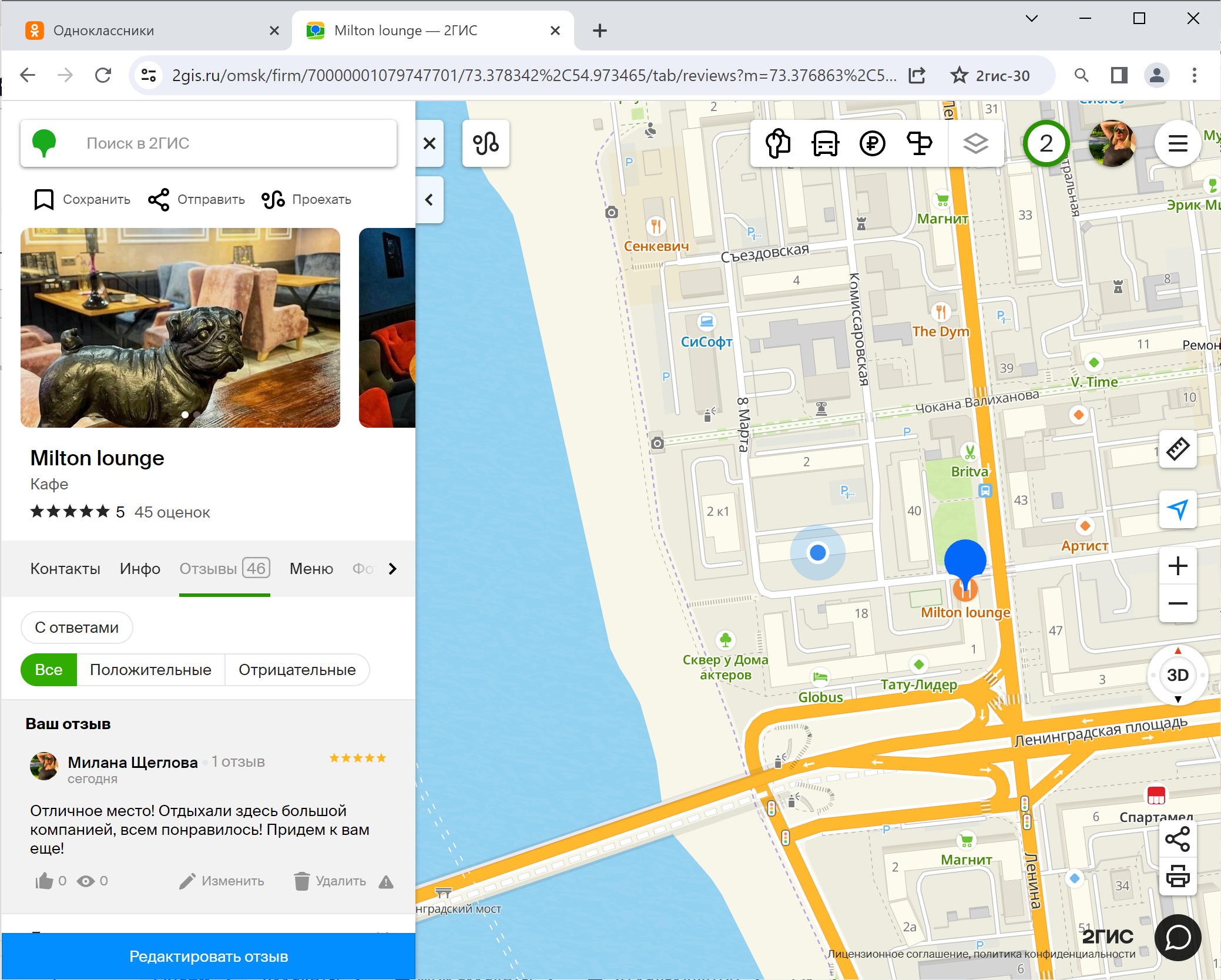Collapse the side panel with left chevron

(430, 200)
